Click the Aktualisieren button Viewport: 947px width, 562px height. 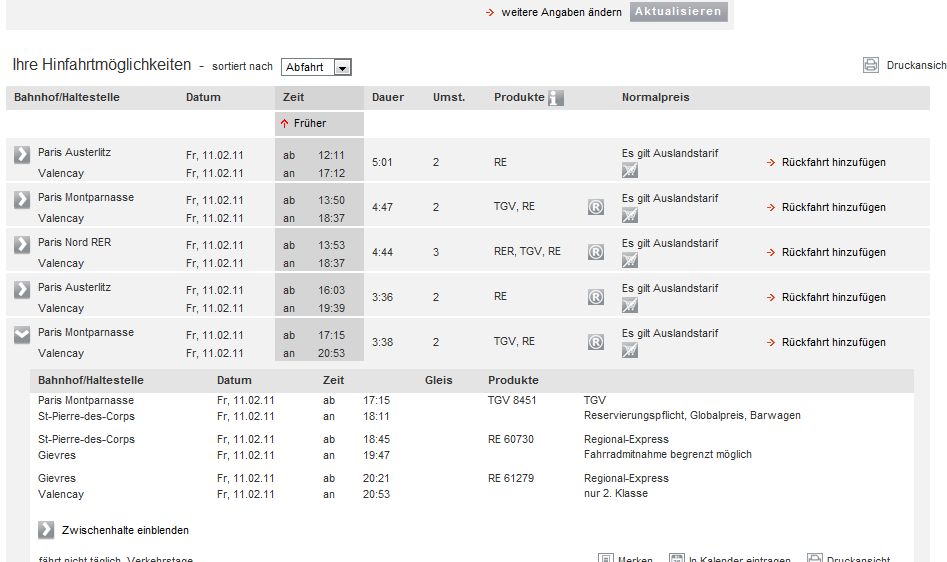[678, 11]
